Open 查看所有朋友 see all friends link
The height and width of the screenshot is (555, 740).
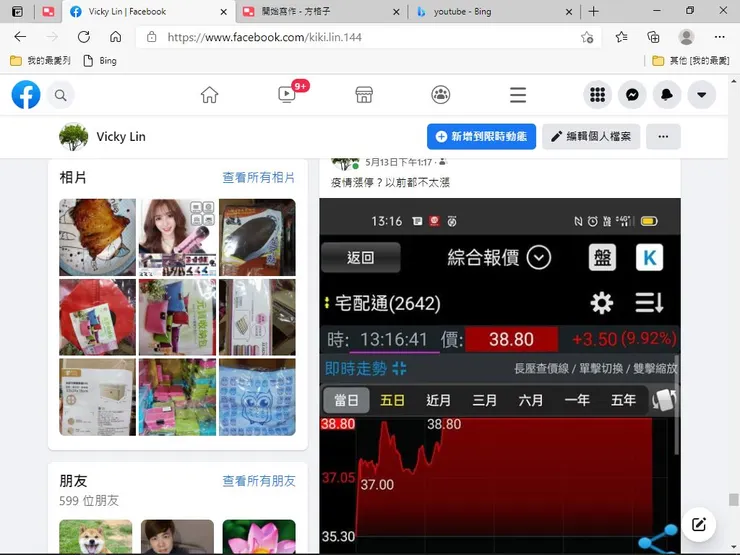pos(259,481)
